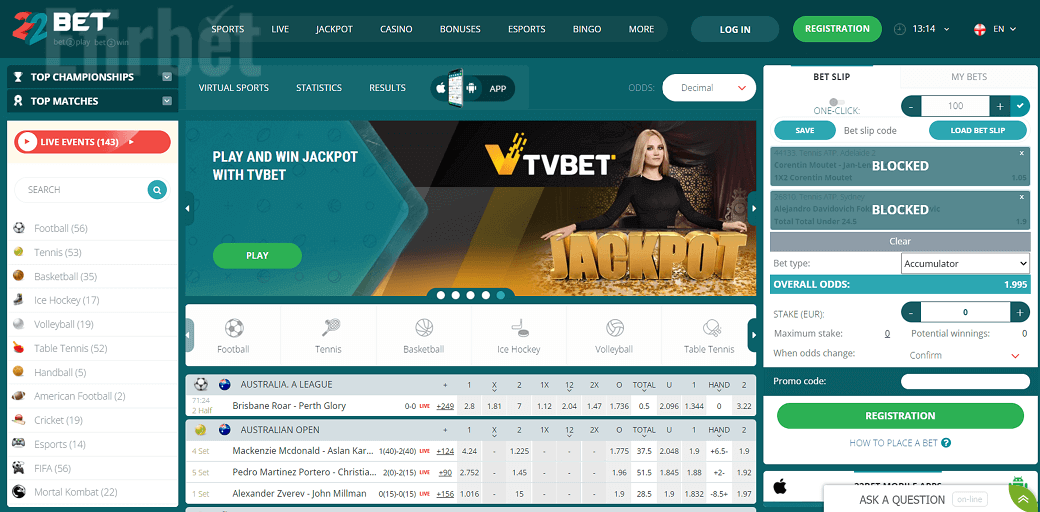Increase the stake with the plus button
The image size is (1040, 512).
[x=1019, y=312]
